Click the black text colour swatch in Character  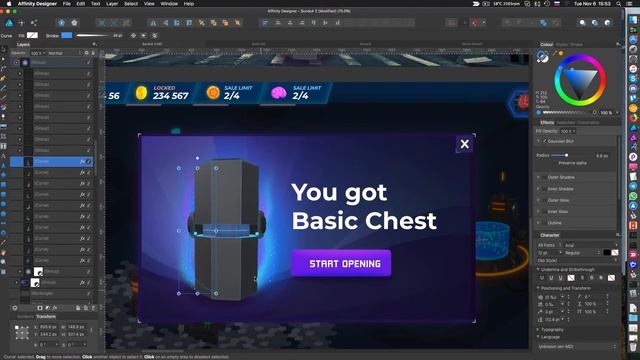pyautogui.click(x=607, y=253)
